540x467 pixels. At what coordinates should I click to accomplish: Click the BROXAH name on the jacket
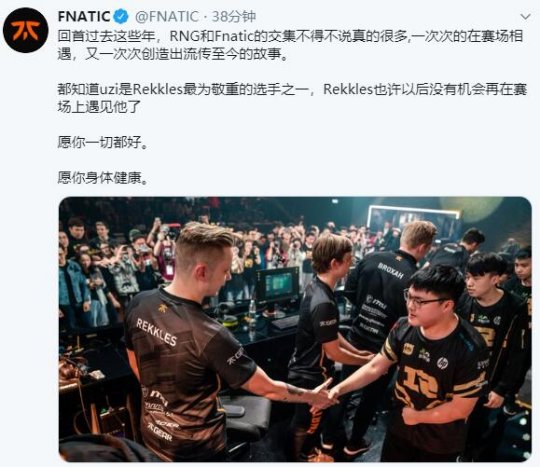pyautogui.click(x=391, y=271)
